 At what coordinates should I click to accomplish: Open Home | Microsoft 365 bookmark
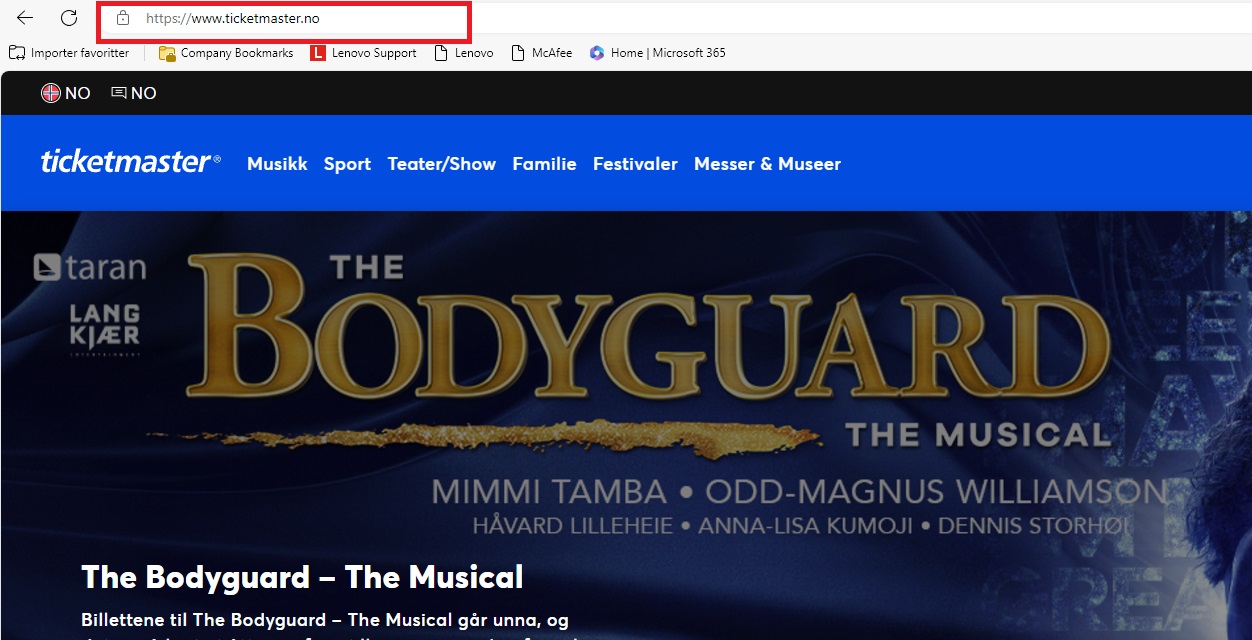[658, 53]
